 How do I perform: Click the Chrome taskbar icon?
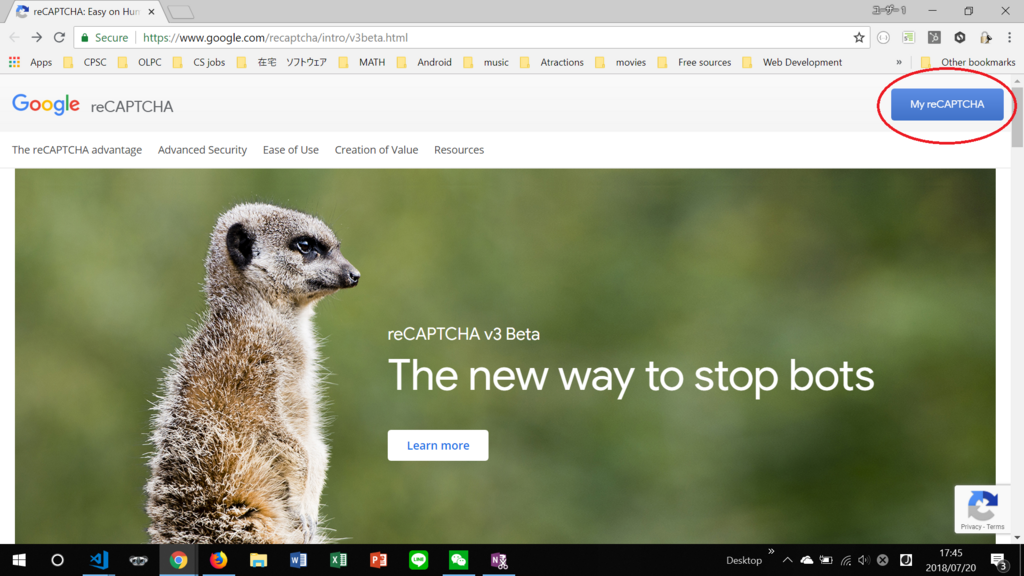(178, 560)
